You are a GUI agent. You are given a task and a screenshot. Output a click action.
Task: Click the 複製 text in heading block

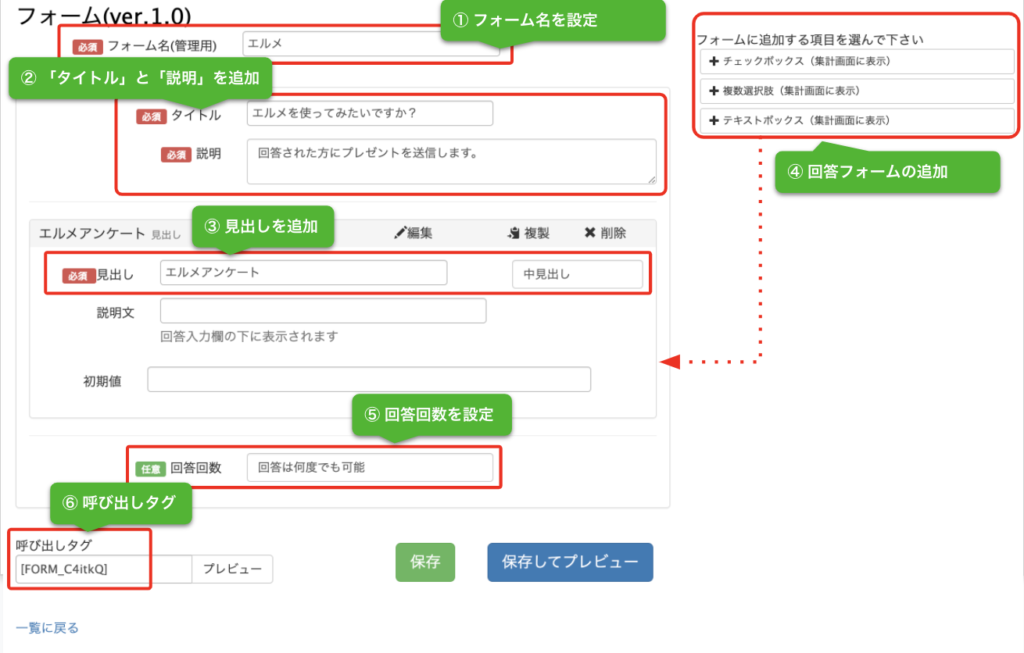(537, 233)
